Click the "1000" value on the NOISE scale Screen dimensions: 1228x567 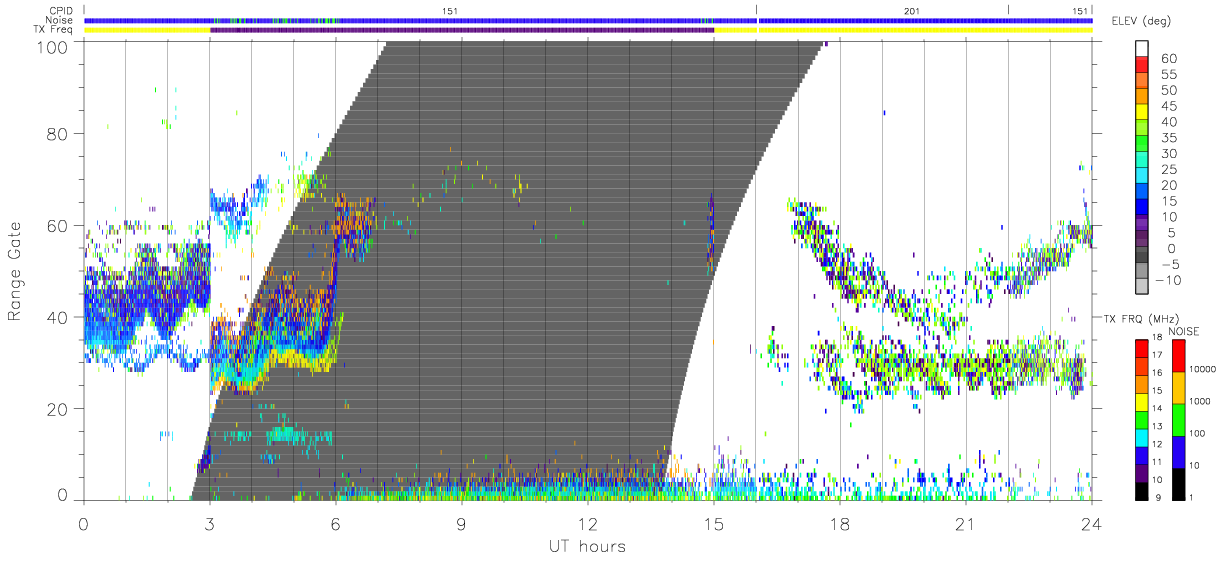tap(1199, 401)
